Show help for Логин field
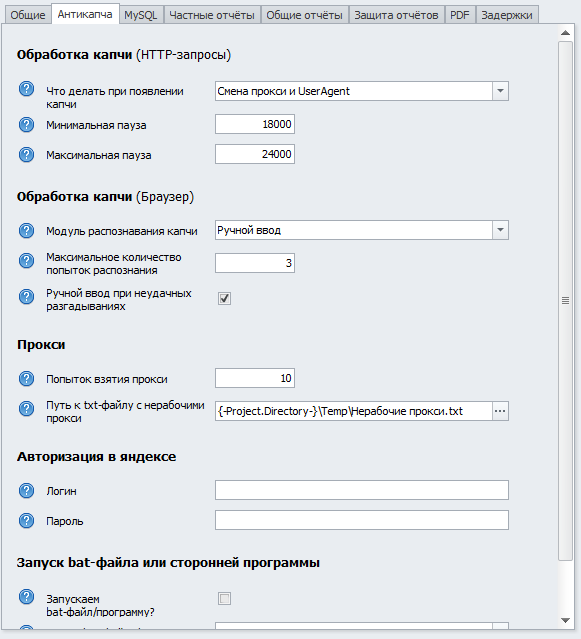Viewport: 581px width, 639px height. pyautogui.click(x=26, y=491)
